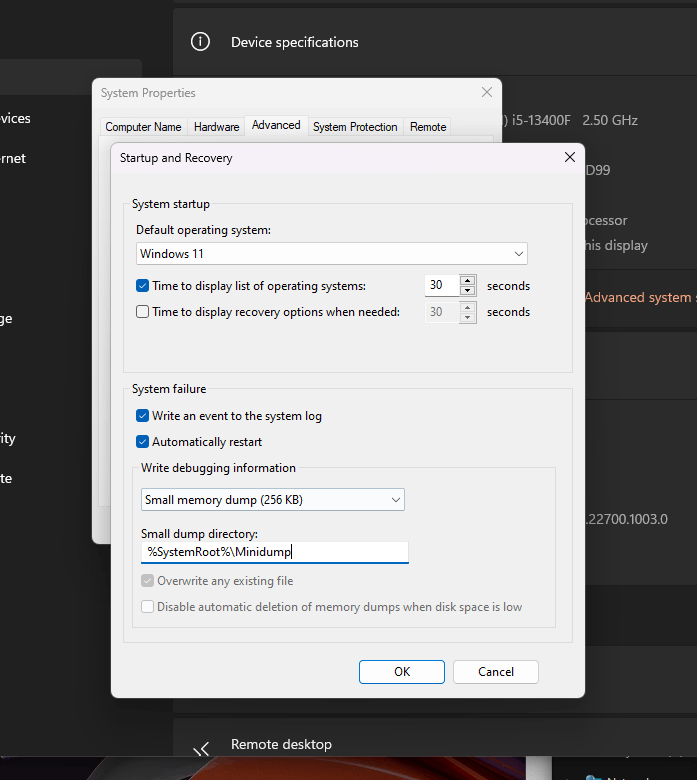
Task: Click the operating systems list seconds field
Action: (x=442, y=286)
